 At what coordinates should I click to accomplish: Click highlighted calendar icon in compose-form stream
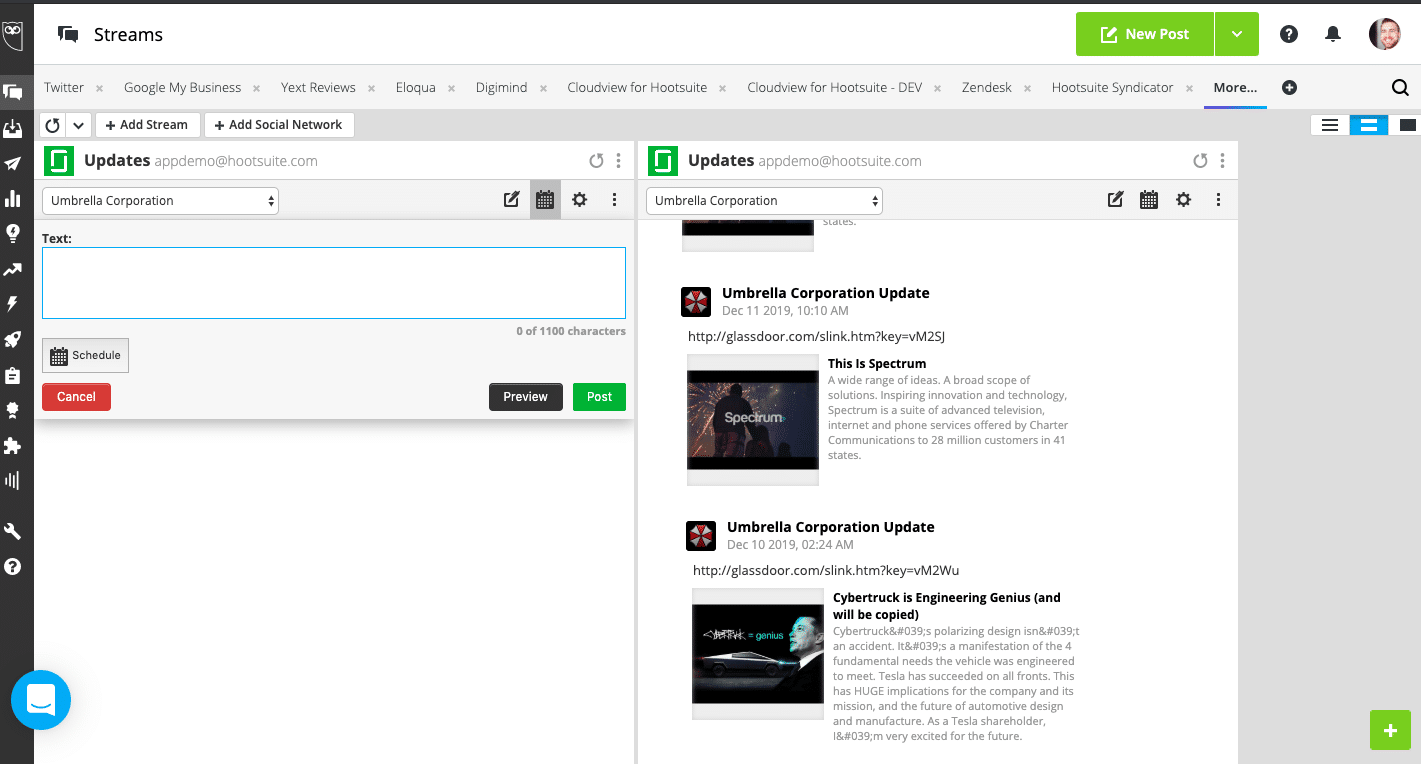click(x=545, y=200)
